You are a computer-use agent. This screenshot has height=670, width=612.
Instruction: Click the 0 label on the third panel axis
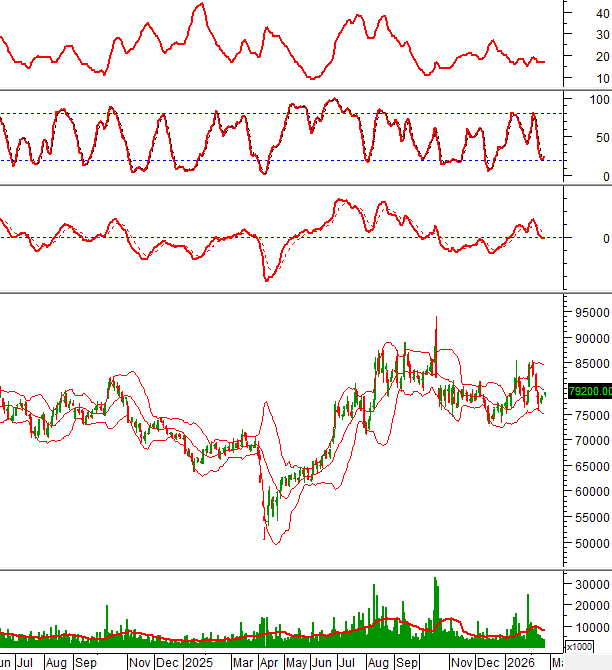pyautogui.click(x=601, y=239)
